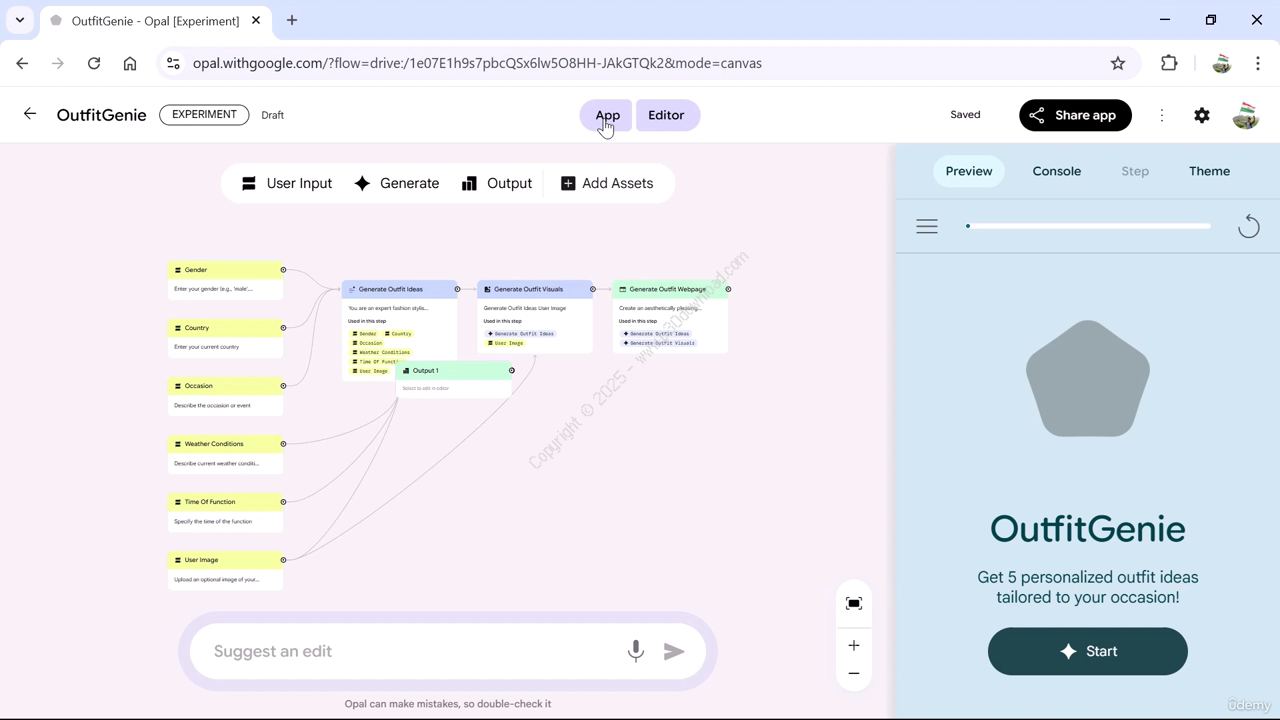Select the Gender input node

click(225, 280)
